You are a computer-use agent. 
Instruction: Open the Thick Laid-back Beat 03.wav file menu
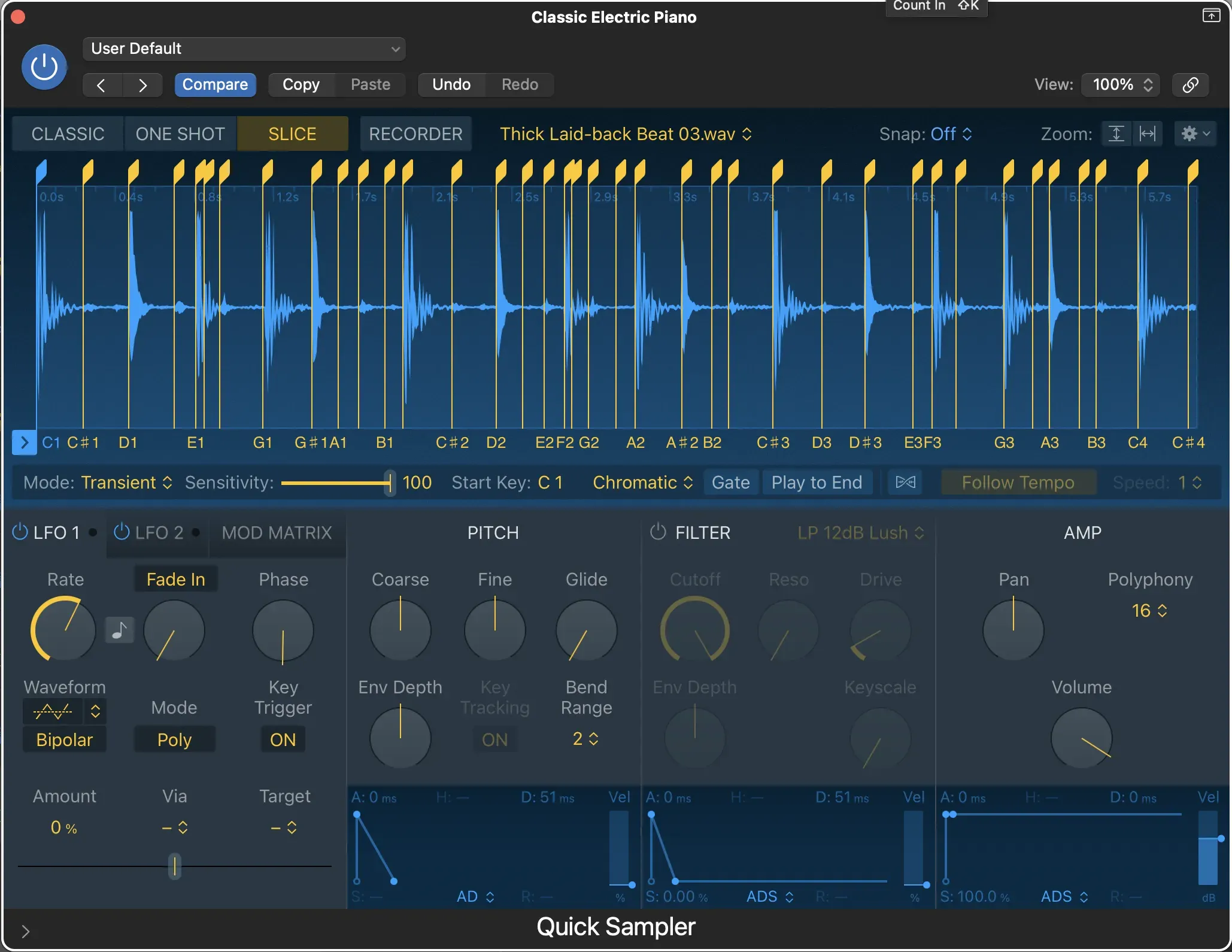click(626, 134)
